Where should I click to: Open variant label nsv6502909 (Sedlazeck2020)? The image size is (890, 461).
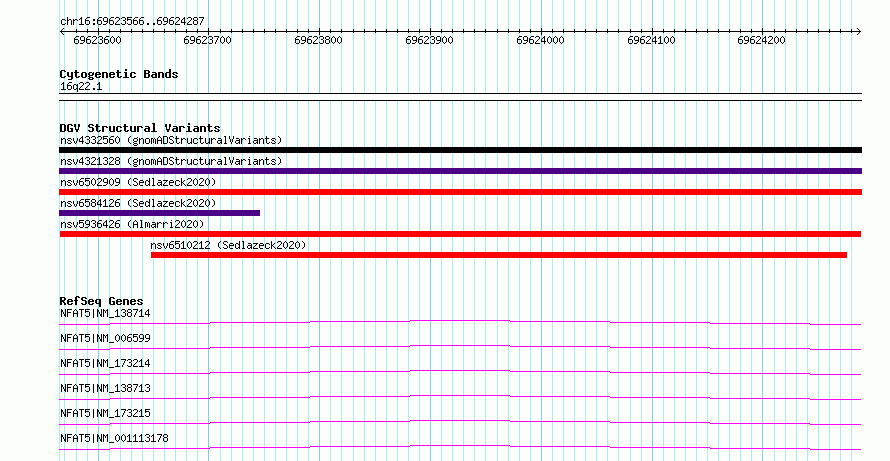point(138,182)
